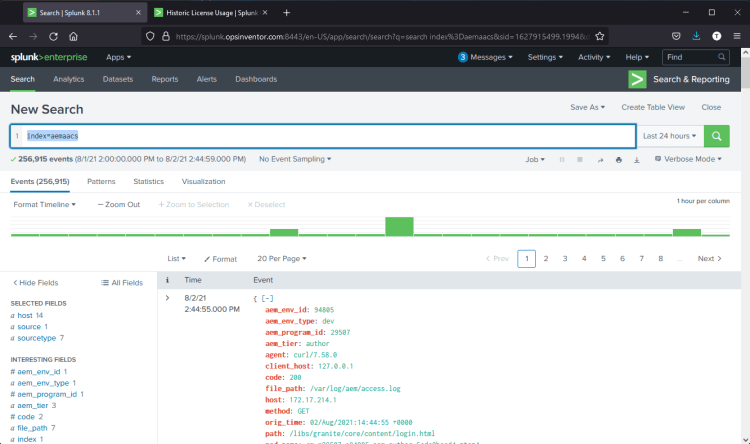
Task: Open Last 24 hours time range picker
Action: click(x=670, y=136)
